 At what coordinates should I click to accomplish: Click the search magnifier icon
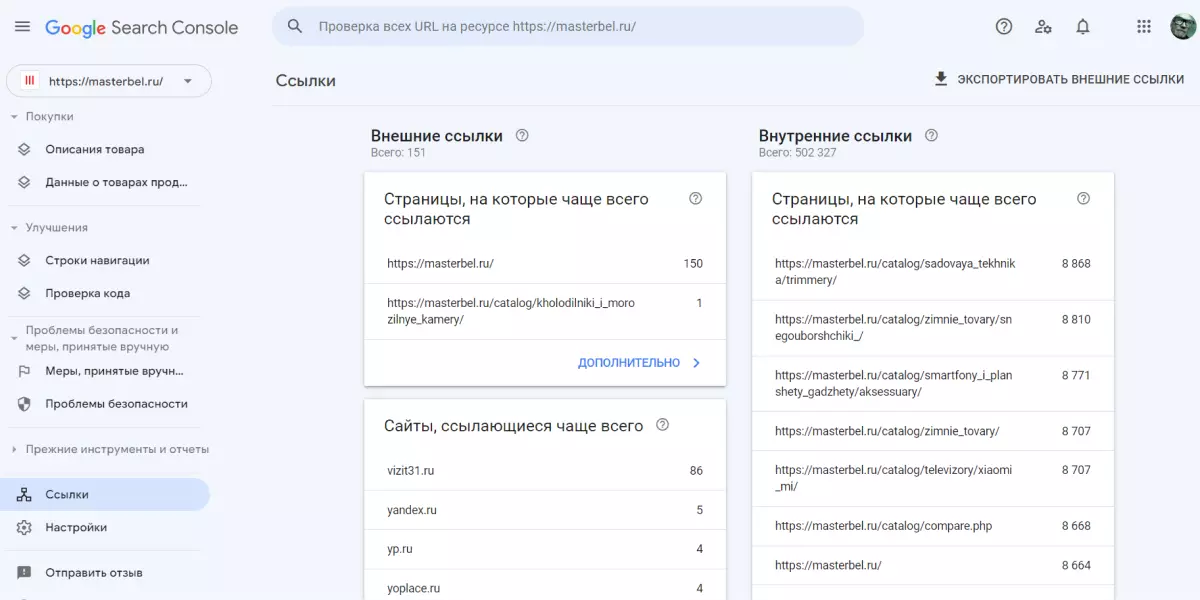[x=295, y=26]
